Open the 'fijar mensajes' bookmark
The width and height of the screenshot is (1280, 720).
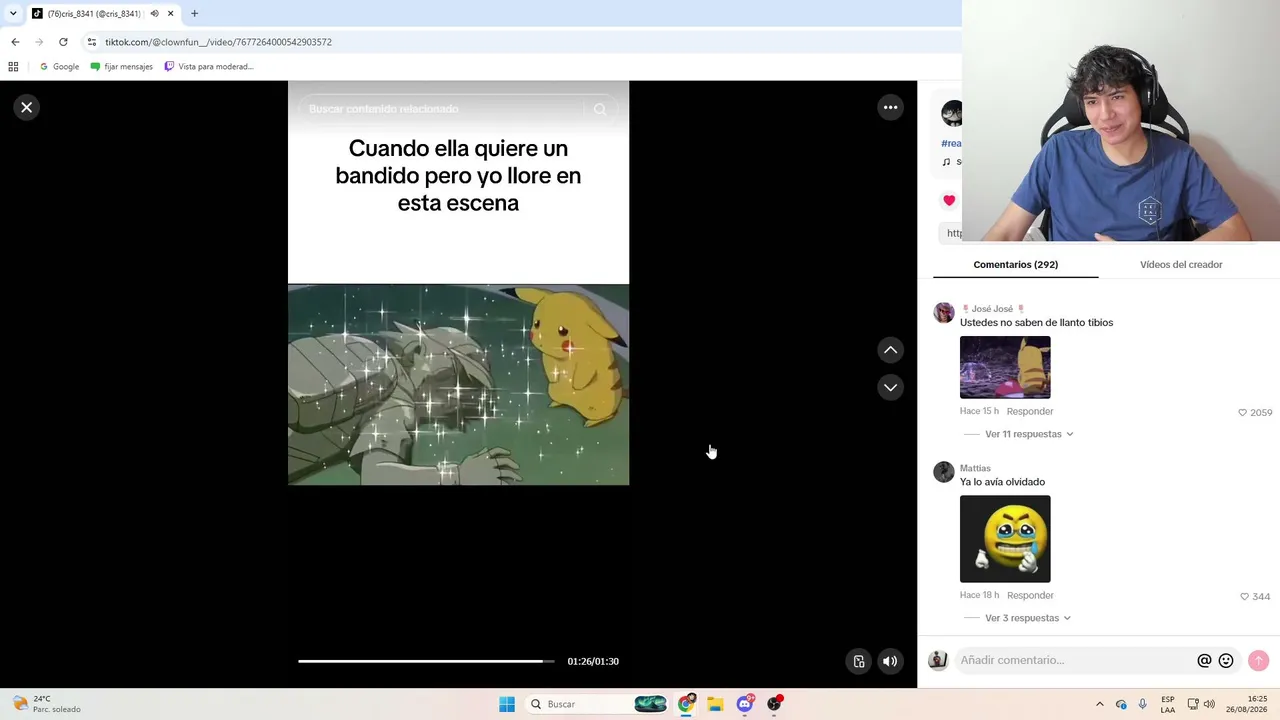tap(121, 67)
